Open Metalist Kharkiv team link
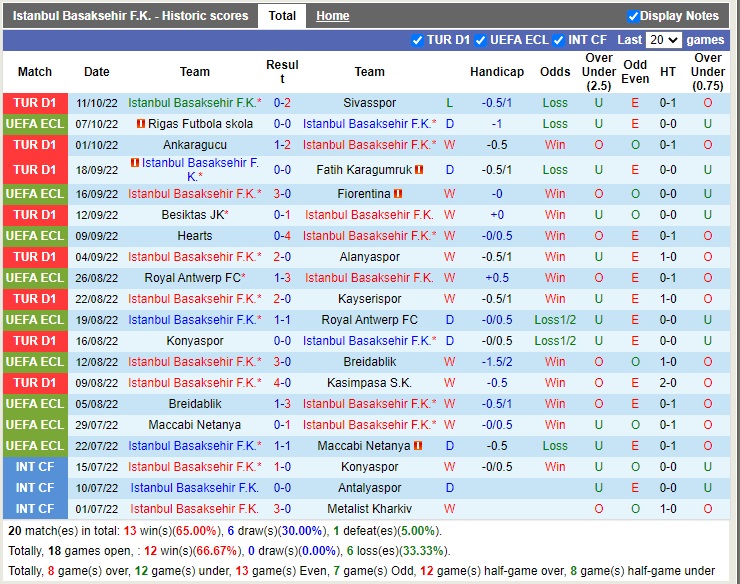The height and width of the screenshot is (584, 740). (370, 508)
